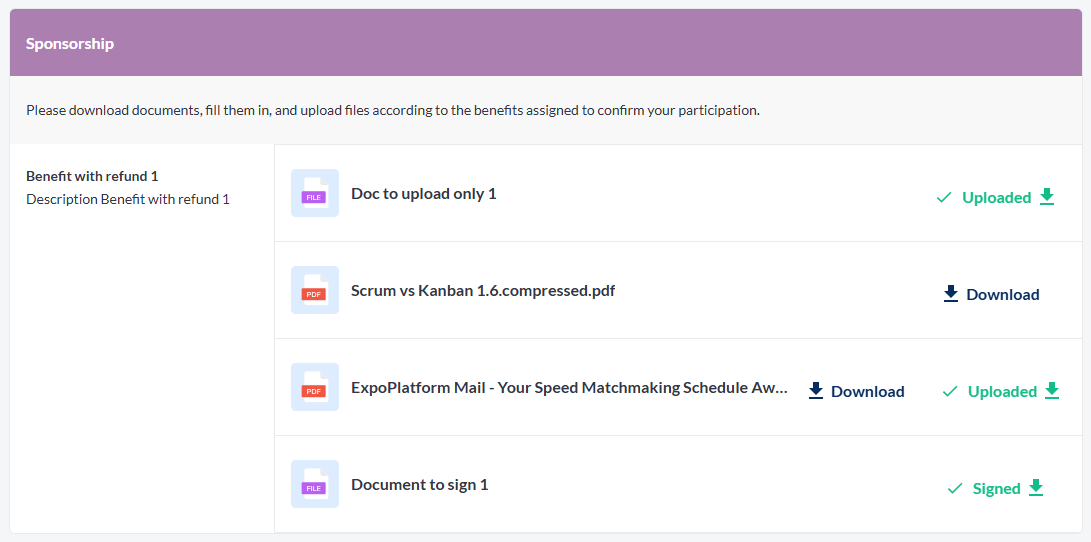Click the FILE icon for Document to sign 1
Viewport: 1091px width, 542px height.
point(314,485)
